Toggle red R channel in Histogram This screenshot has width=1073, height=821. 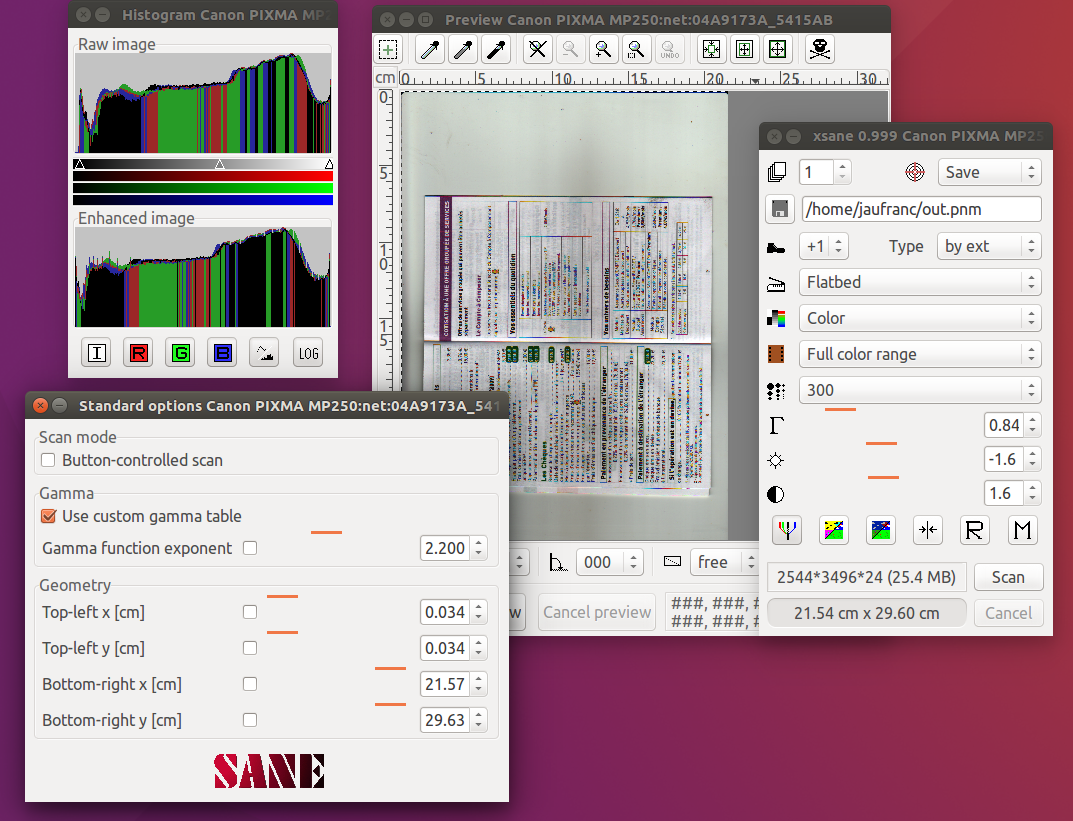click(x=138, y=353)
